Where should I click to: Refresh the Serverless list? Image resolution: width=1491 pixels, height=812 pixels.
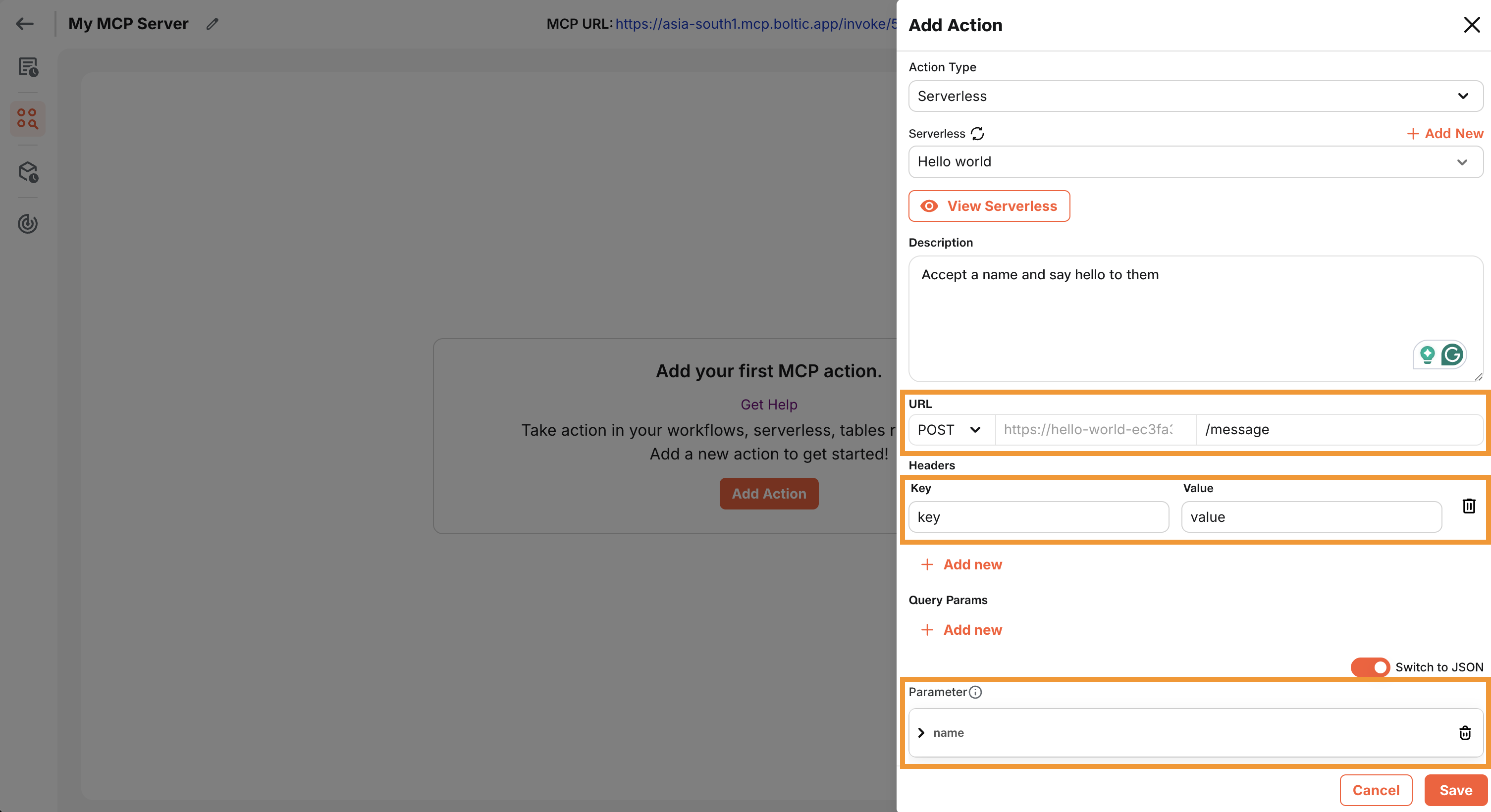tap(978, 134)
